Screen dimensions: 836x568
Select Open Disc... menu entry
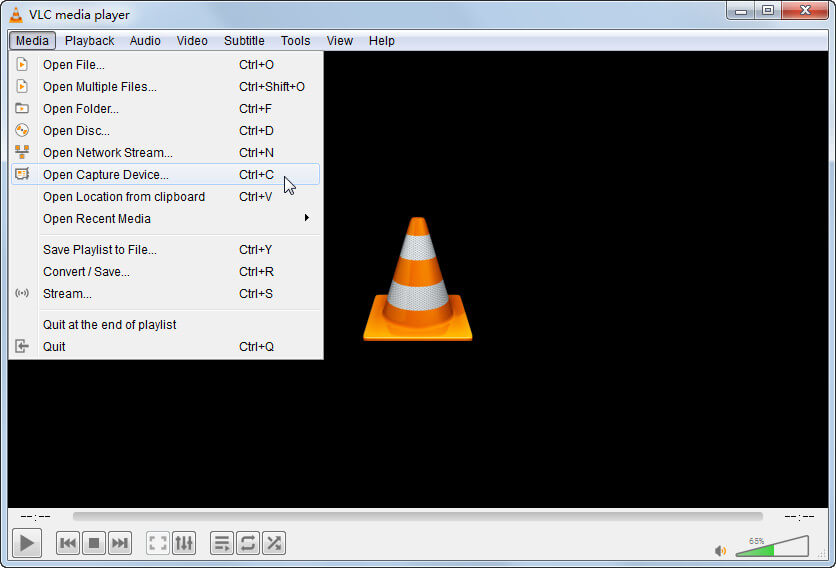[x=165, y=130]
